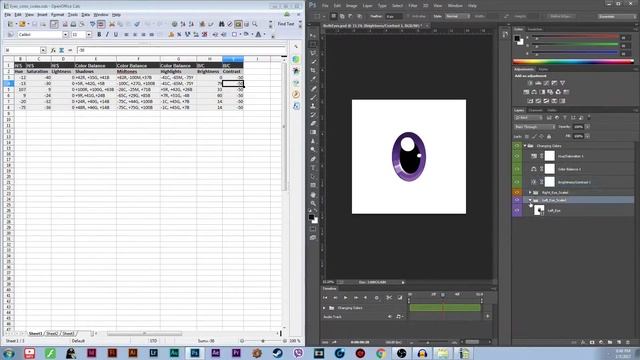Open the font name dropdown in Calc
The height and width of the screenshot is (360, 640).
click(65, 35)
